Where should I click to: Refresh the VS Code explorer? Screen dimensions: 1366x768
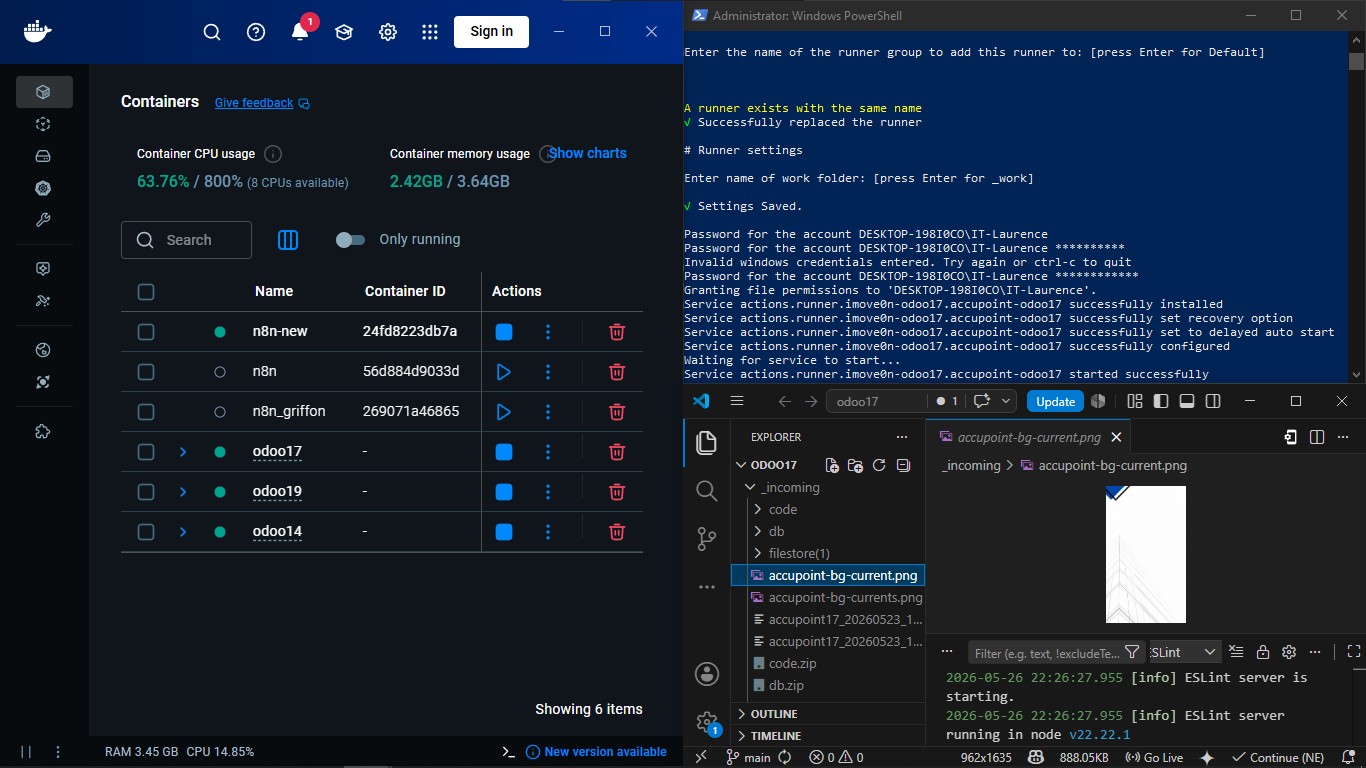click(879, 465)
